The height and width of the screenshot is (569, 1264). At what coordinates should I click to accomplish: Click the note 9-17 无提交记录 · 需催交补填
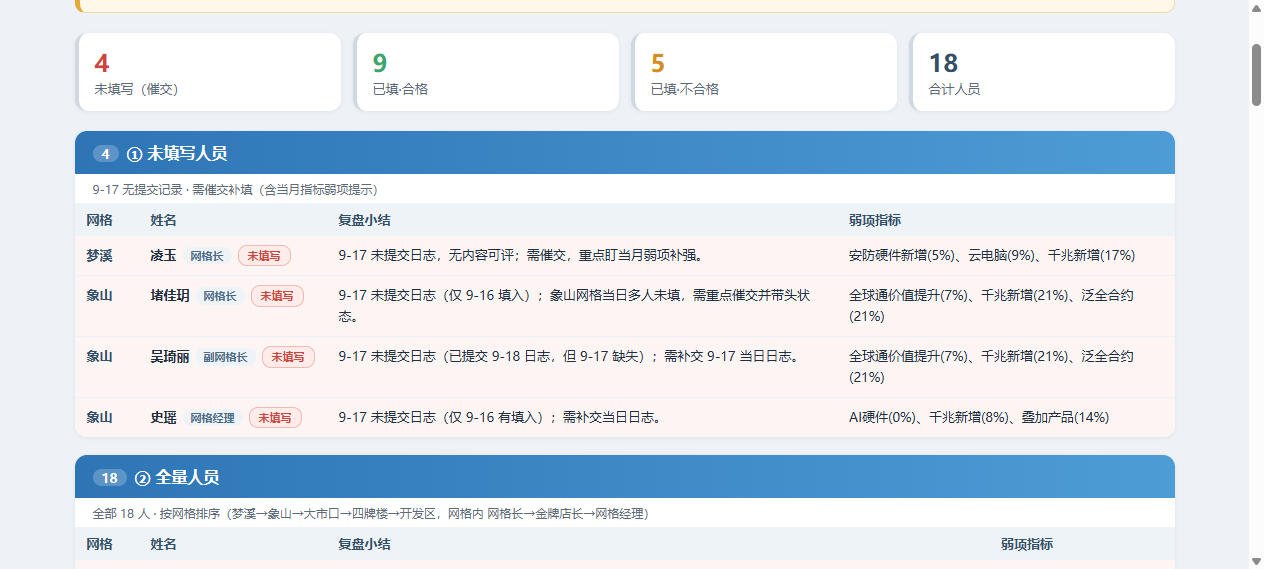pos(234,189)
